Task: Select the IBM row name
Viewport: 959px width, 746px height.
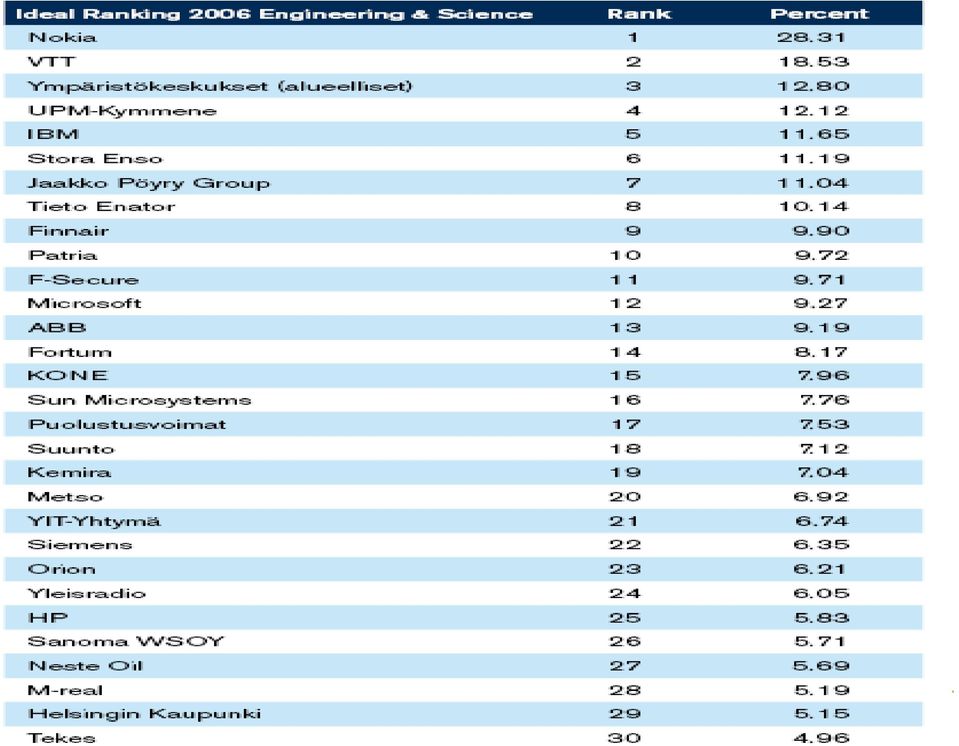Action: (x=53, y=134)
